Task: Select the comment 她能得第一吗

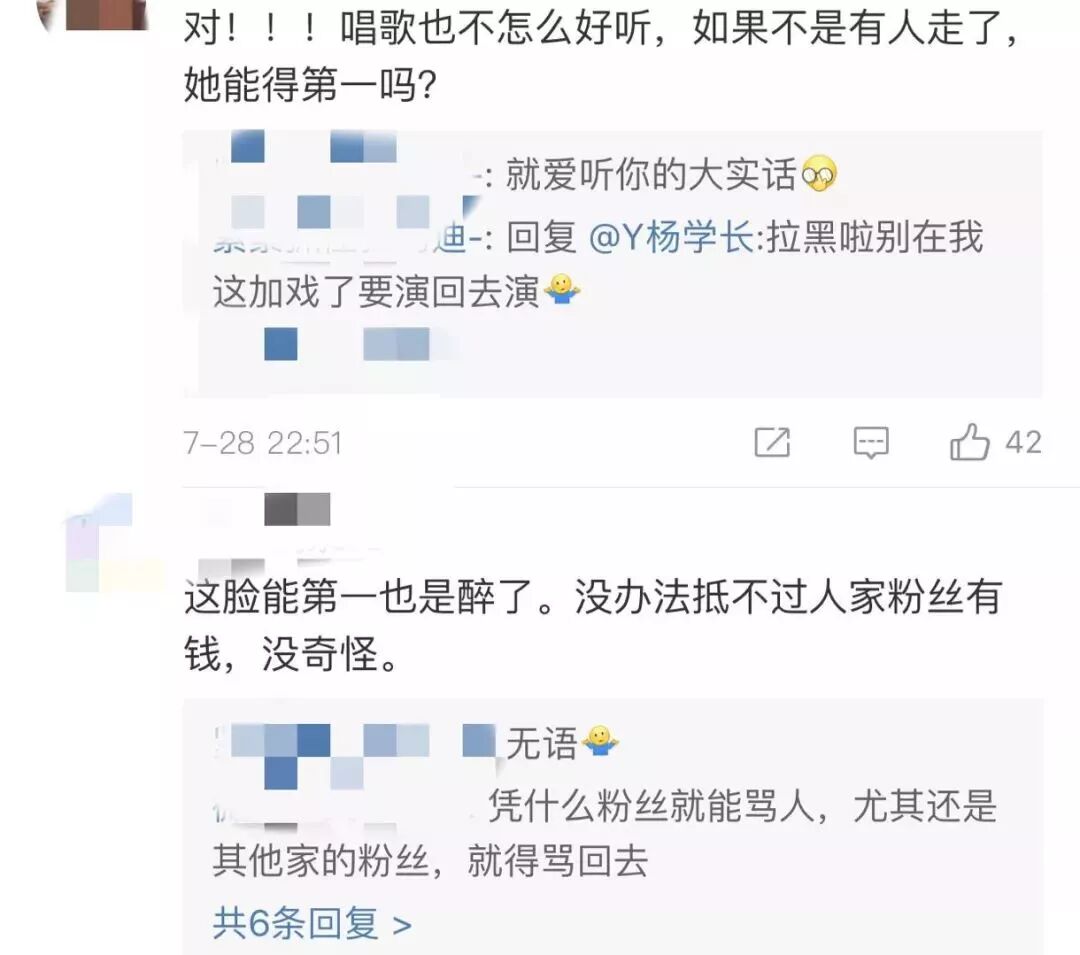Action: [599, 56]
